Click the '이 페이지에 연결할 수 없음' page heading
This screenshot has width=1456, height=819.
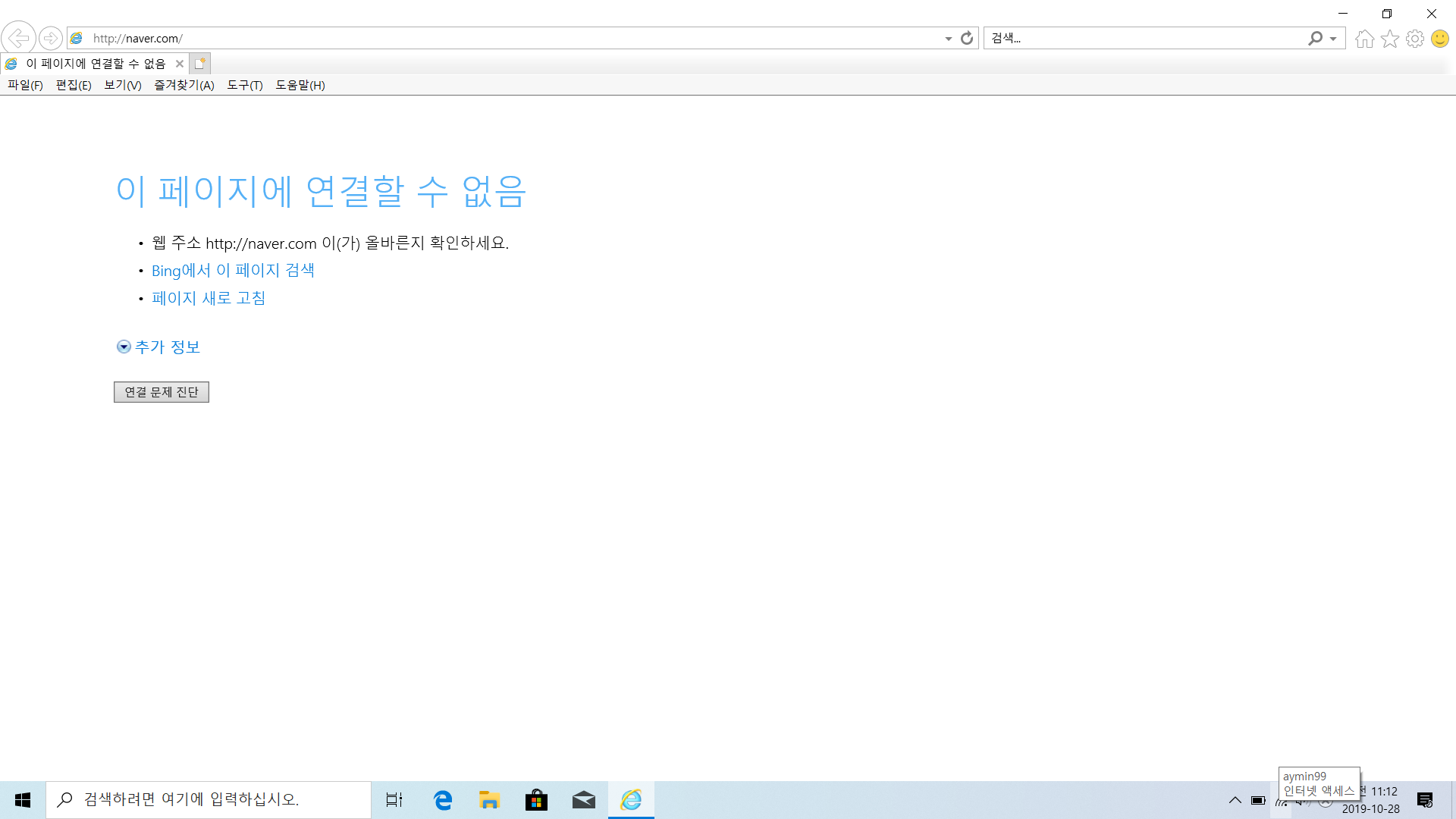point(321,190)
